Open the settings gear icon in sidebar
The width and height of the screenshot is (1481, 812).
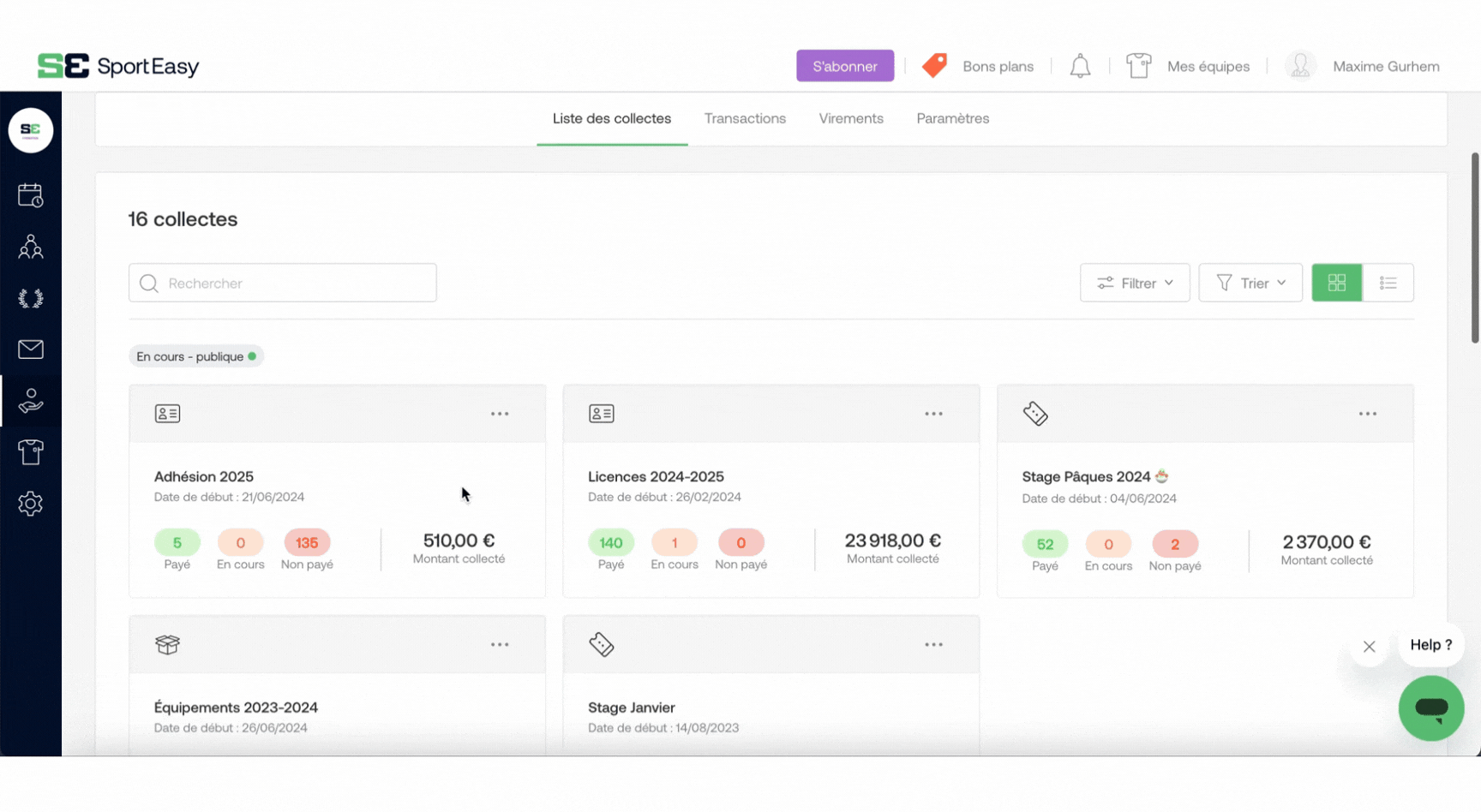click(x=31, y=504)
